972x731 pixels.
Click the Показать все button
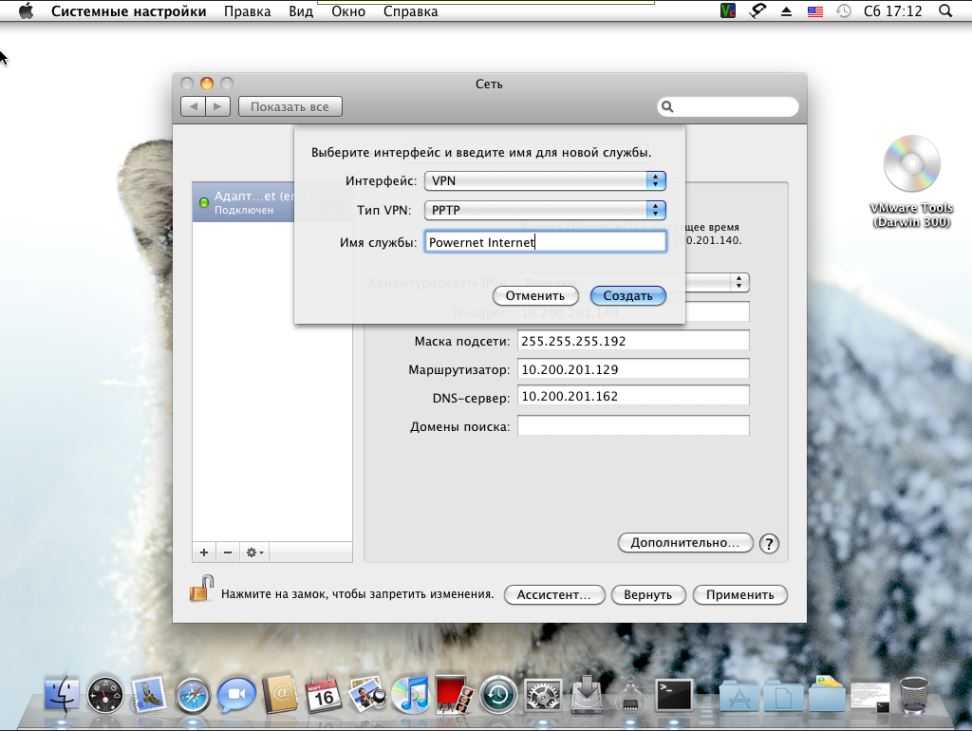(x=289, y=107)
